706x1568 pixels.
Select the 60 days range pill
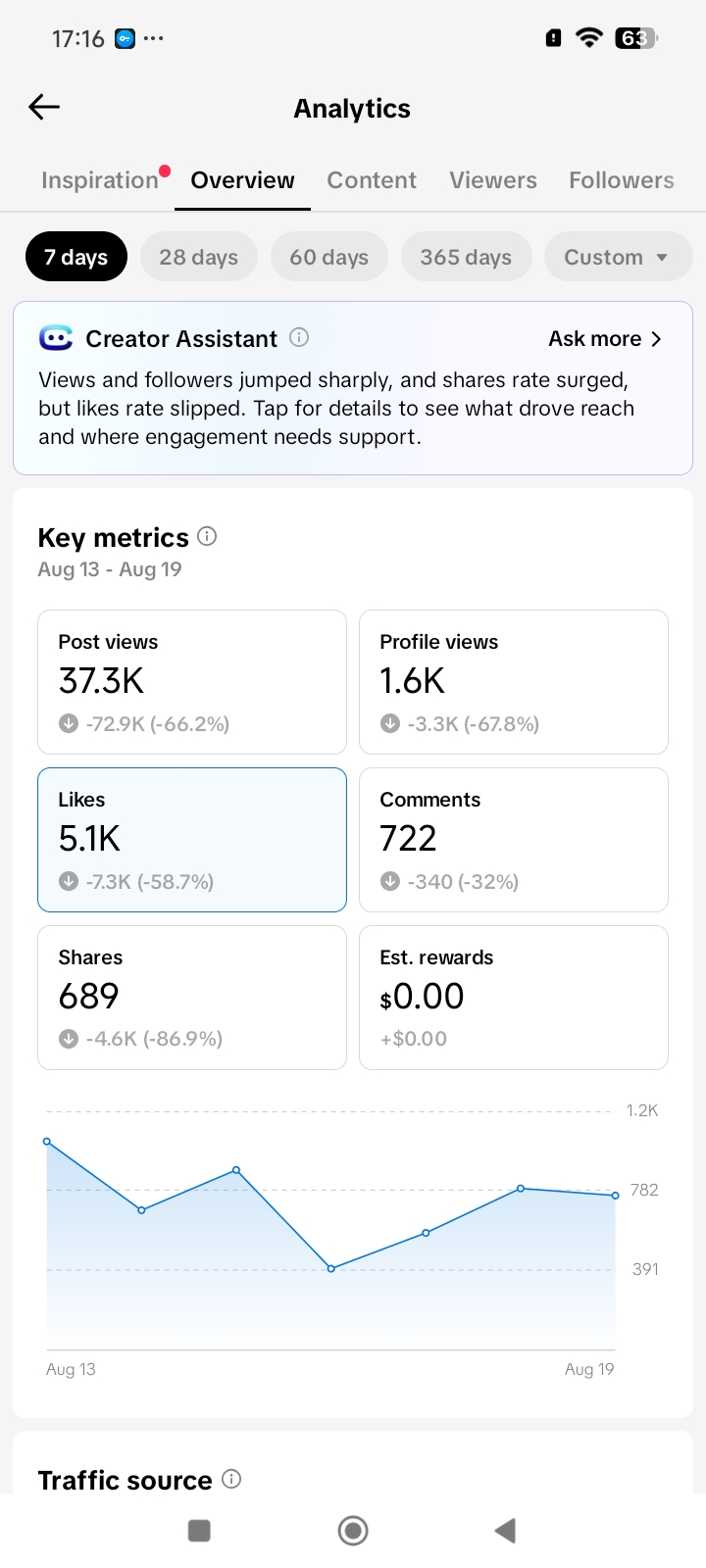pyautogui.click(x=329, y=257)
